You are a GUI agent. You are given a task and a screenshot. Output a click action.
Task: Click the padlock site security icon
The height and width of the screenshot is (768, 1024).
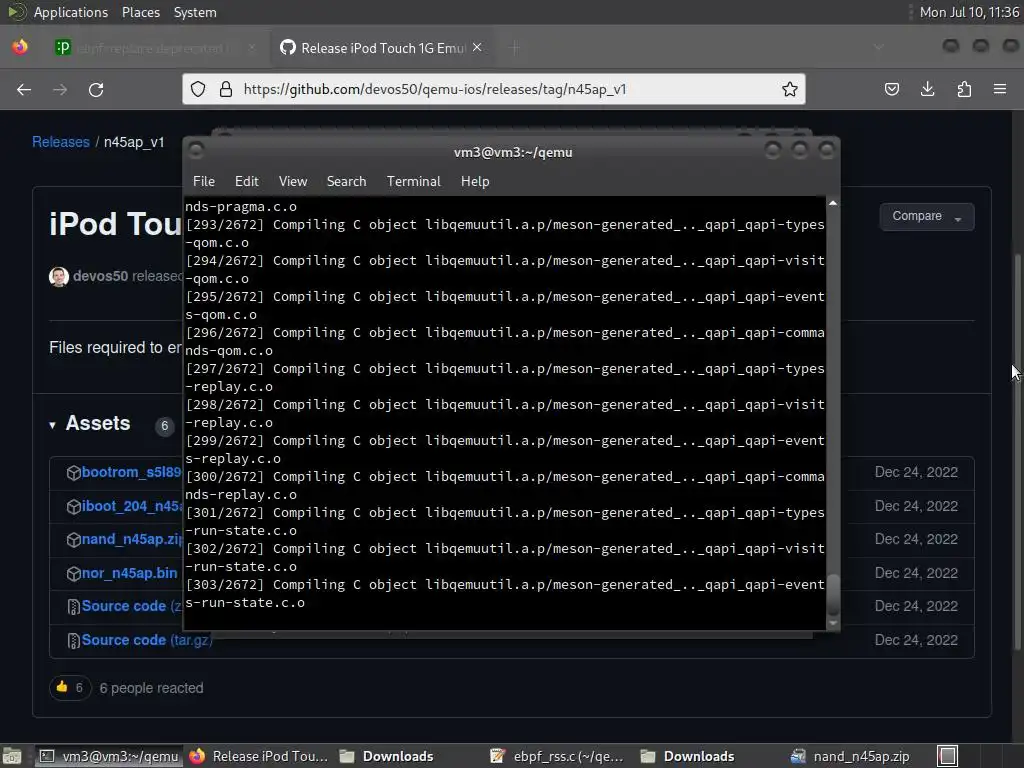point(226,89)
